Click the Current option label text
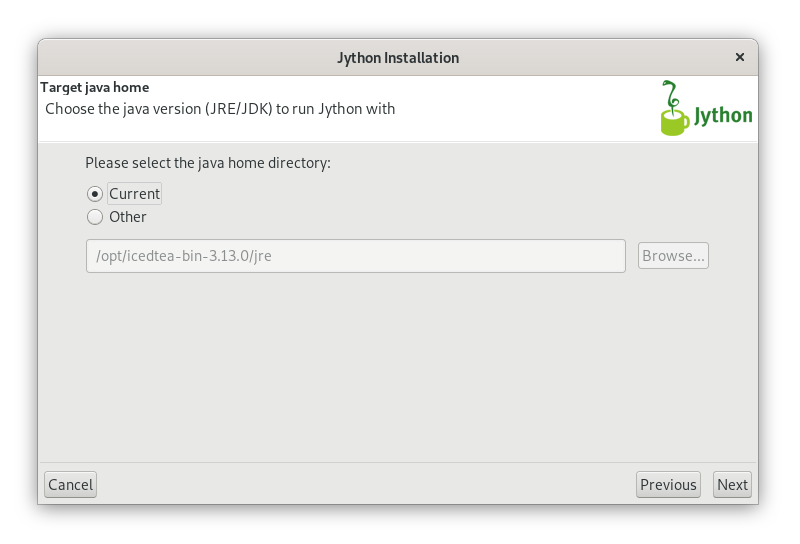Image resolution: width=800 pixels, height=544 pixels. (x=135, y=194)
